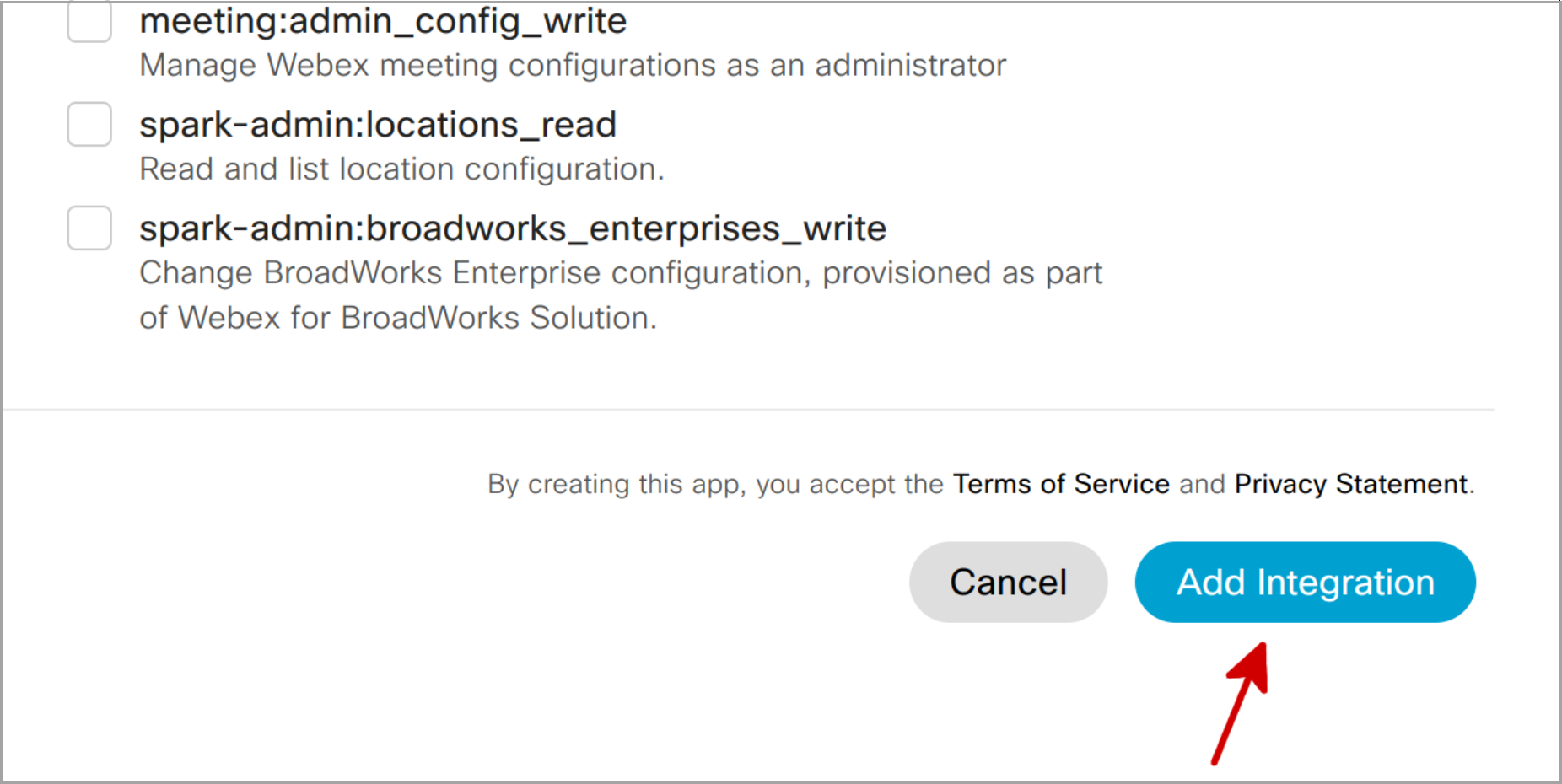This screenshot has width=1562, height=784.
Task: Check the spark-admin:locations_read scope
Action: point(89,124)
